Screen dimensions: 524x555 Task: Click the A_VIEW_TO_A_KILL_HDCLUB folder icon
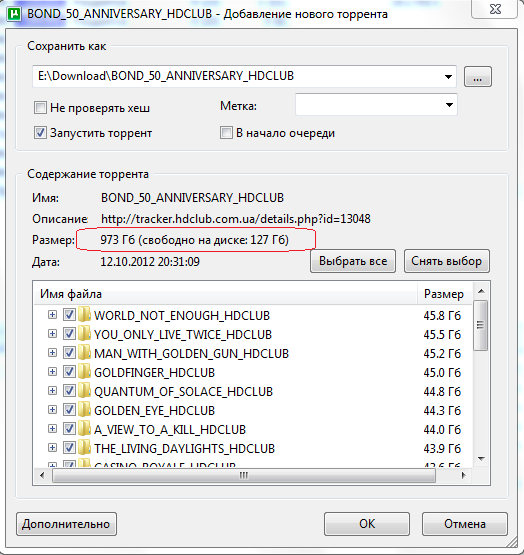(84, 429)
